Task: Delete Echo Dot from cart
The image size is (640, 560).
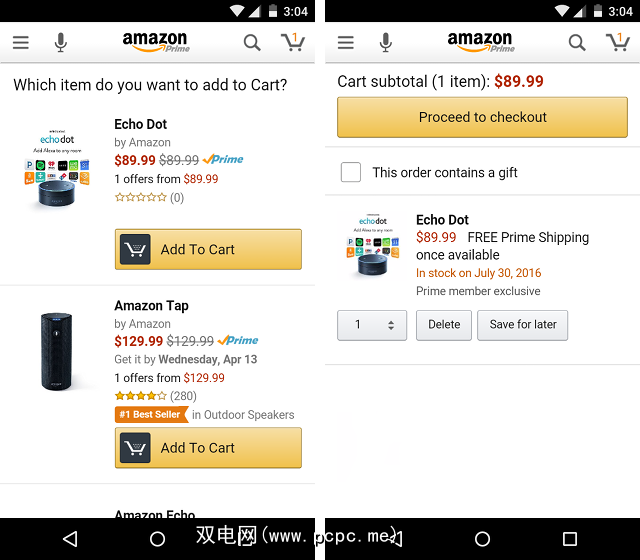Action: 444,325
